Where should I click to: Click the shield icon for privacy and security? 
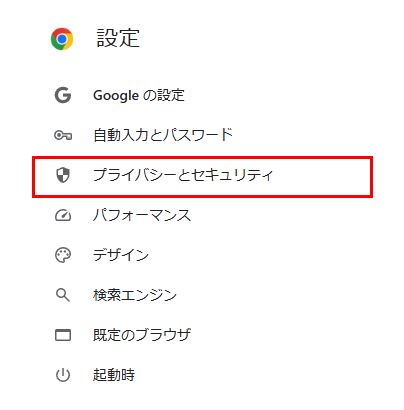pyautogui.click(x=63, y=175)
